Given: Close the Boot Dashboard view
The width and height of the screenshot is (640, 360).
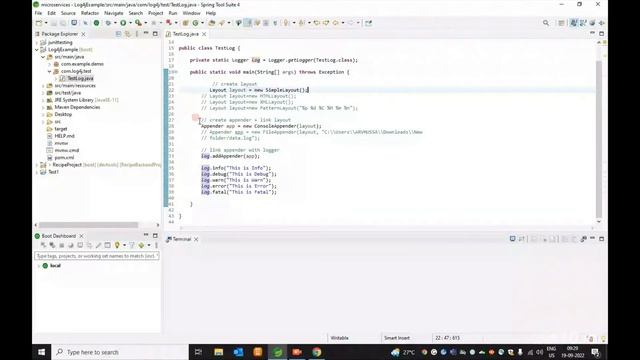Looking at the screenshot, I should pos(81,236).
